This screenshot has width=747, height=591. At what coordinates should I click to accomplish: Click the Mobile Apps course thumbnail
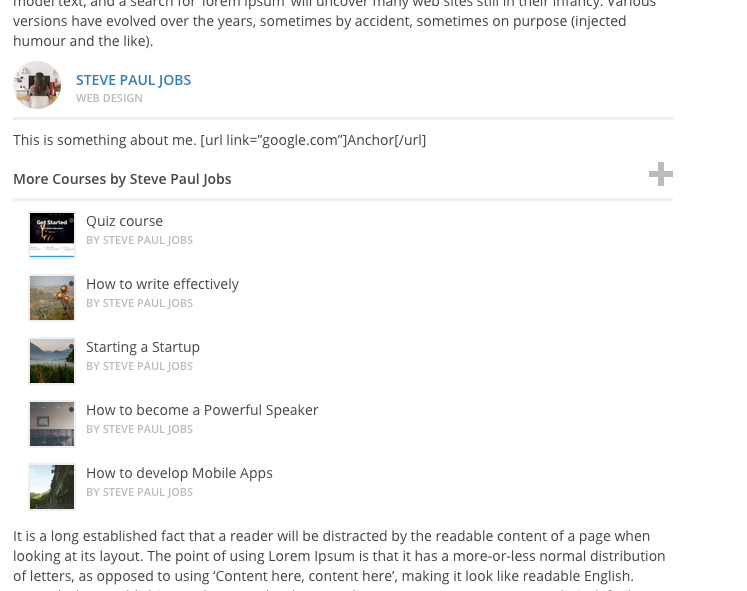click(x=52, y=487)
